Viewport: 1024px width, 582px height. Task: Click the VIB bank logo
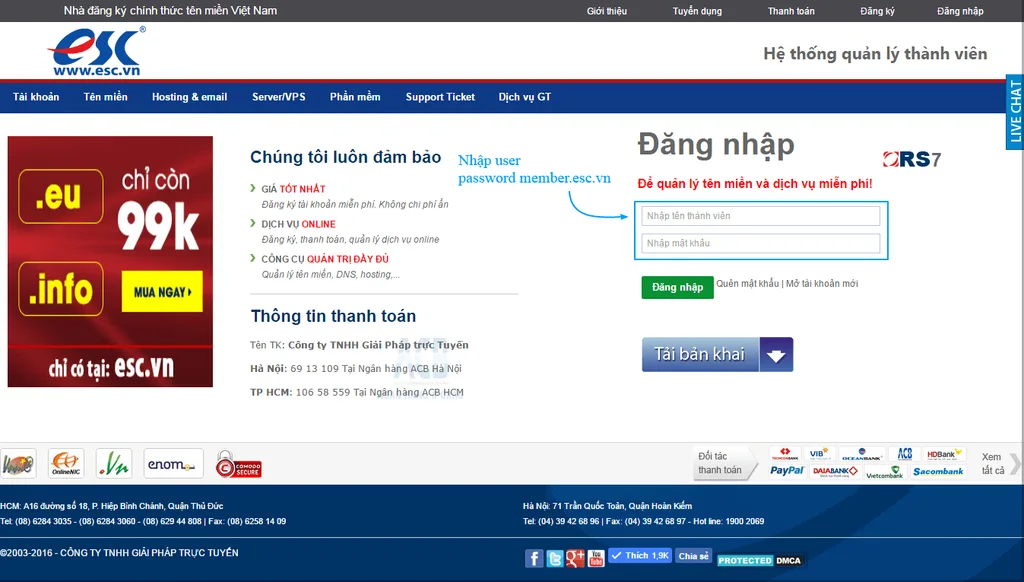point(819,454)
